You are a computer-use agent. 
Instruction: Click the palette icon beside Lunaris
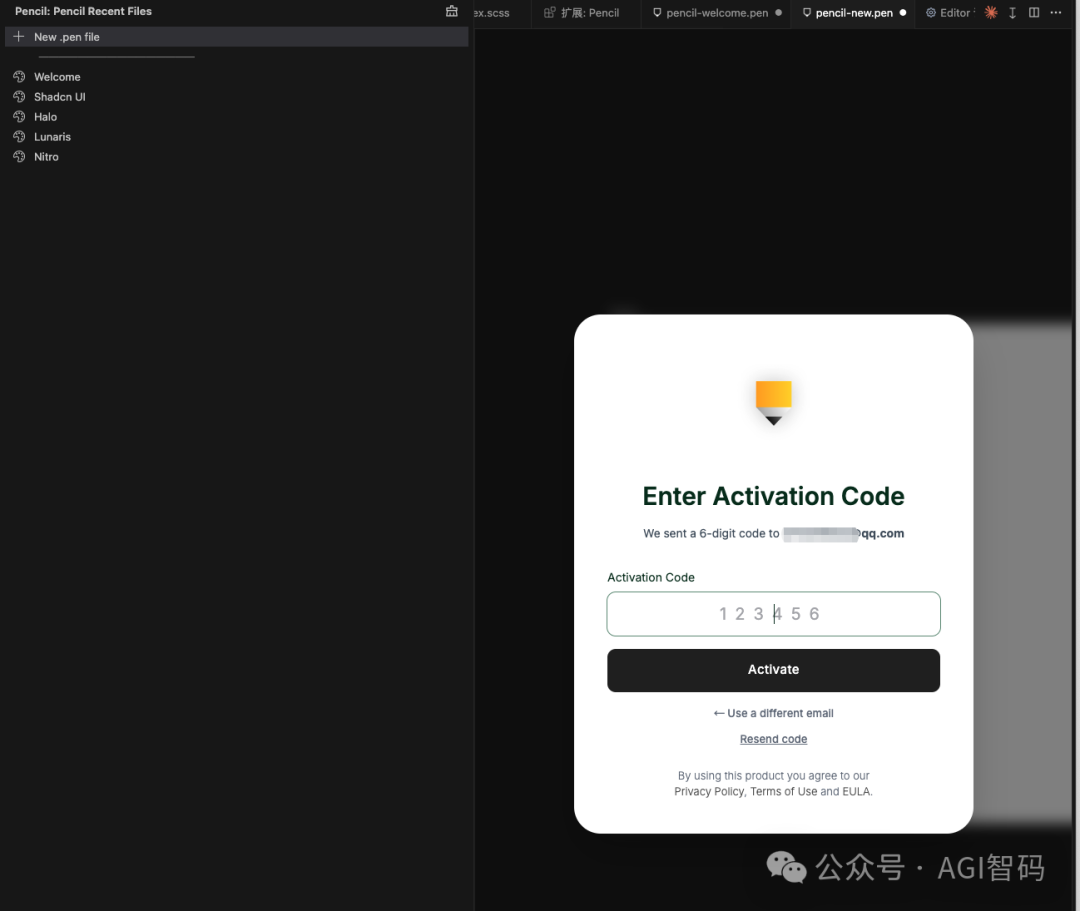pyautogui.click(x=19, y=136)
